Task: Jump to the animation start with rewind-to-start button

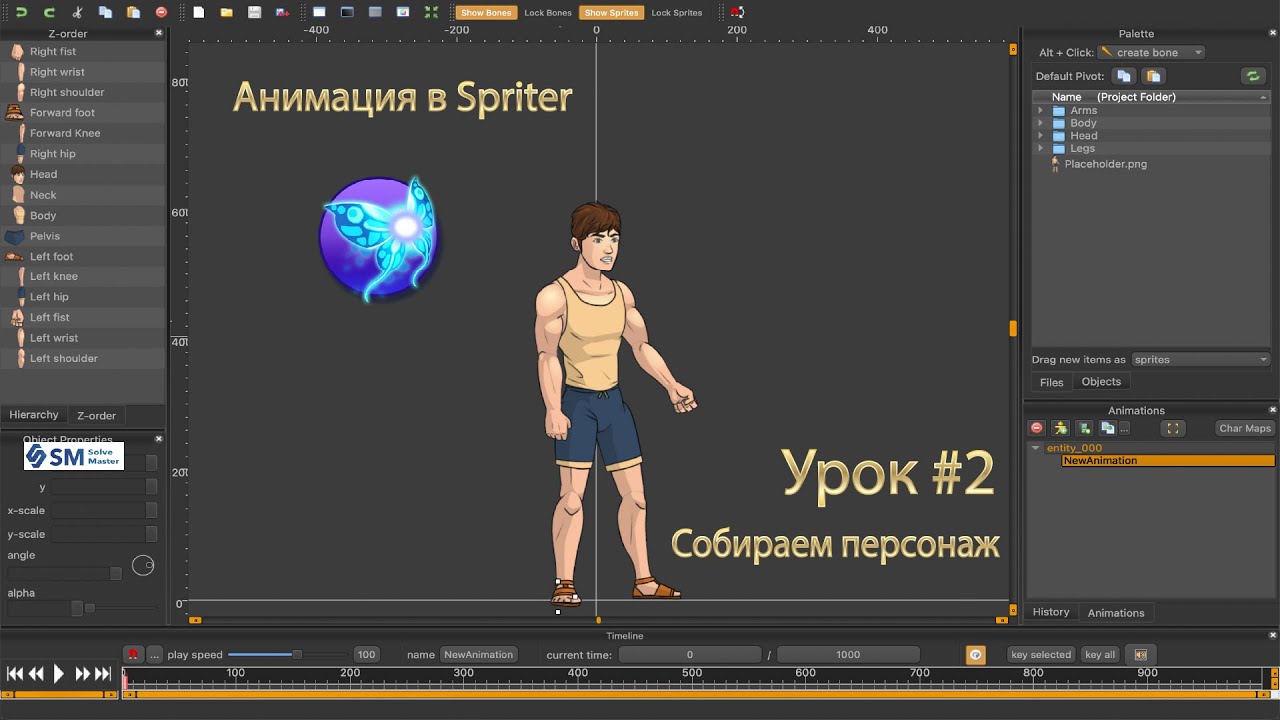Action: click(x=14, y=674)
